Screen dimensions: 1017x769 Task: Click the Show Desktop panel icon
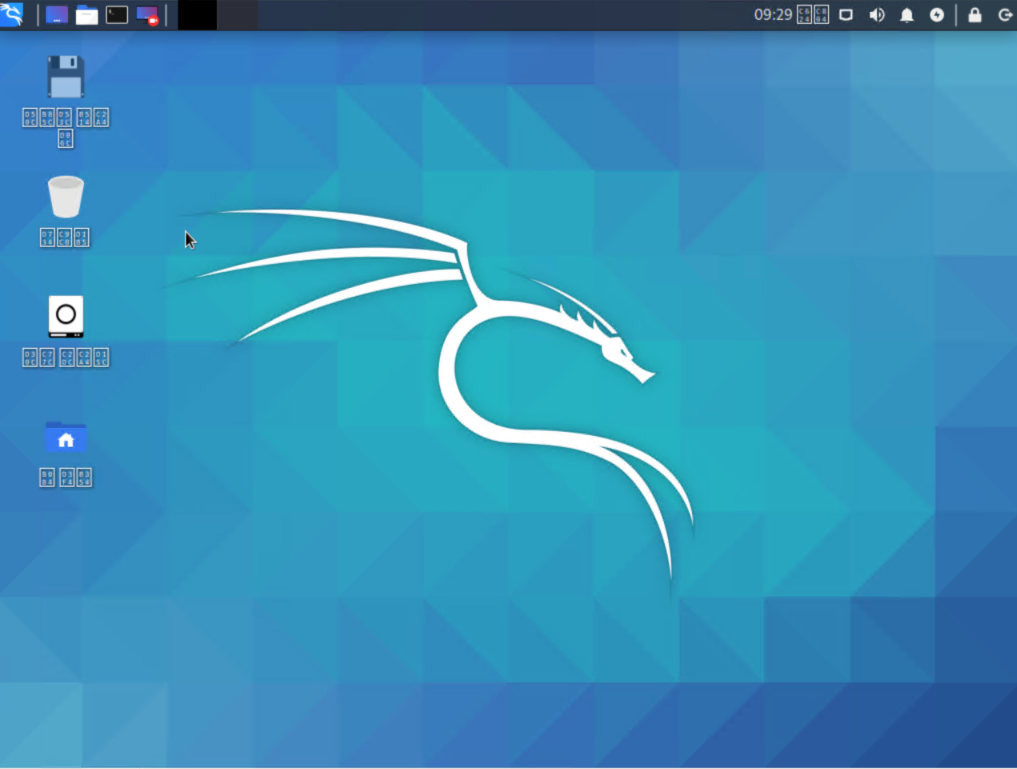click(56, 15)
